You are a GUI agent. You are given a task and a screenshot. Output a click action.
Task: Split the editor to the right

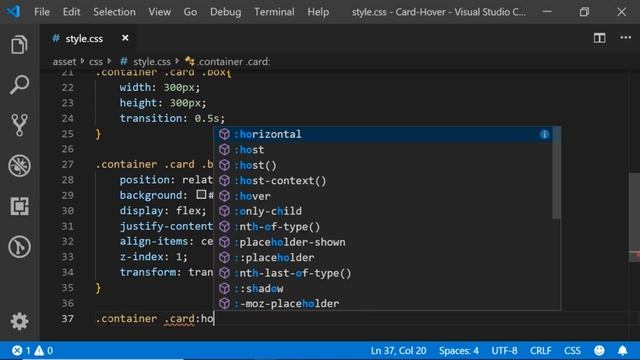coord(599,38)
